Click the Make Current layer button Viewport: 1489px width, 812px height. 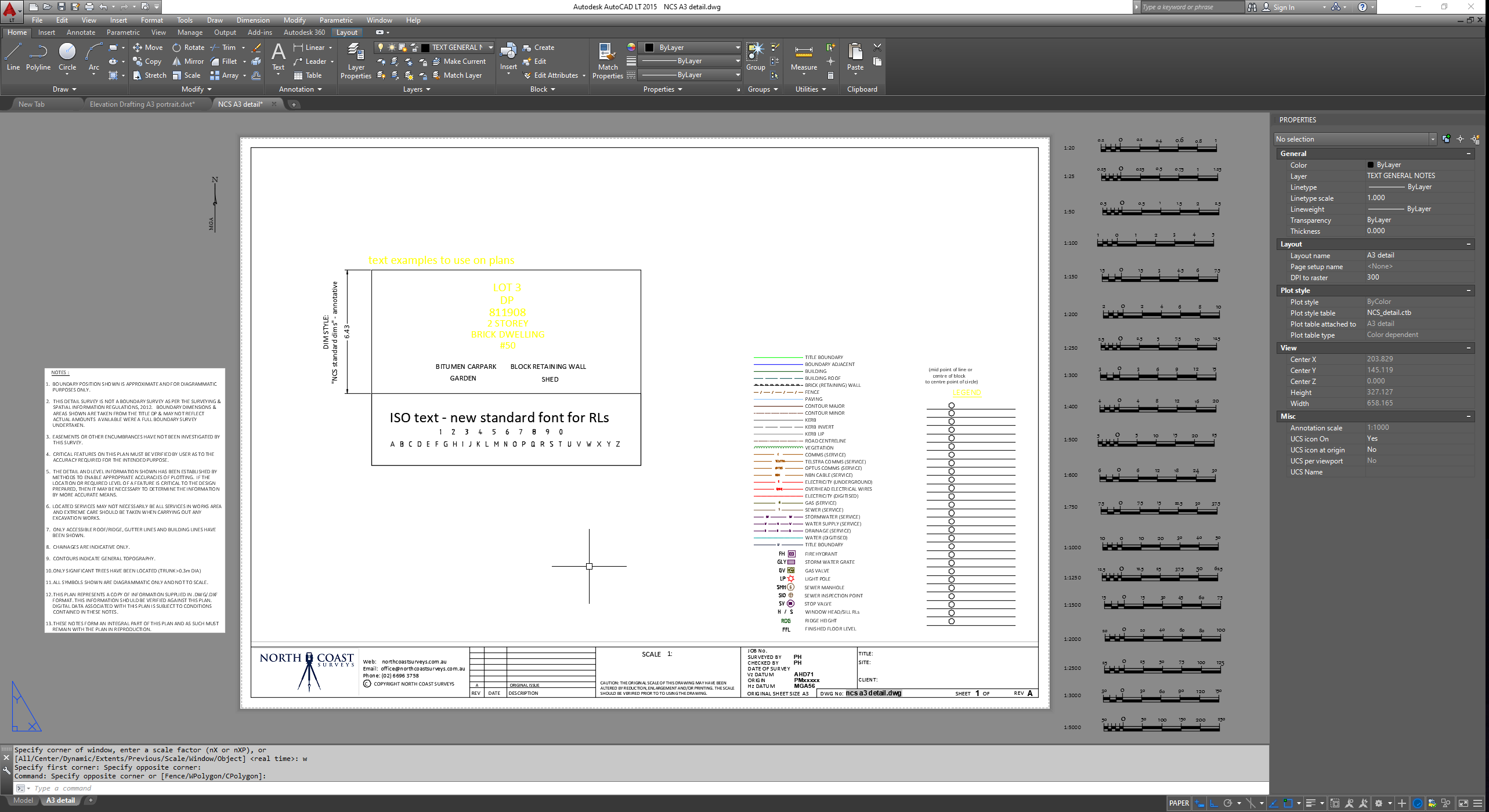coord(459,61)
